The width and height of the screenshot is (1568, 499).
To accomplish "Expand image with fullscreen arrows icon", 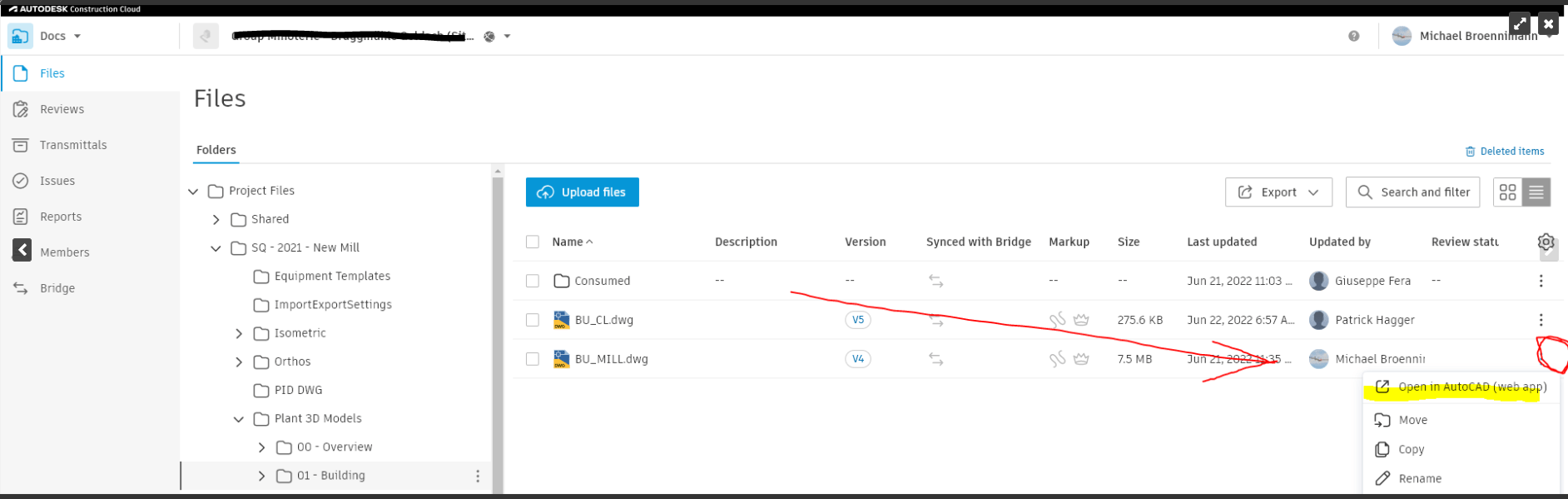I will [1520, 24].
